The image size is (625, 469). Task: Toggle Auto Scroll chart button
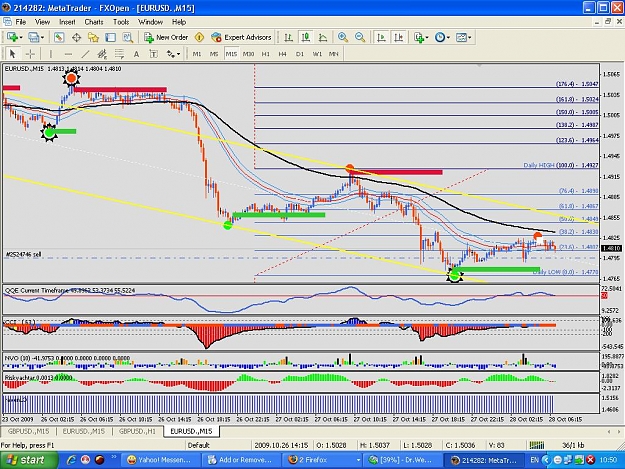[381, 37]
